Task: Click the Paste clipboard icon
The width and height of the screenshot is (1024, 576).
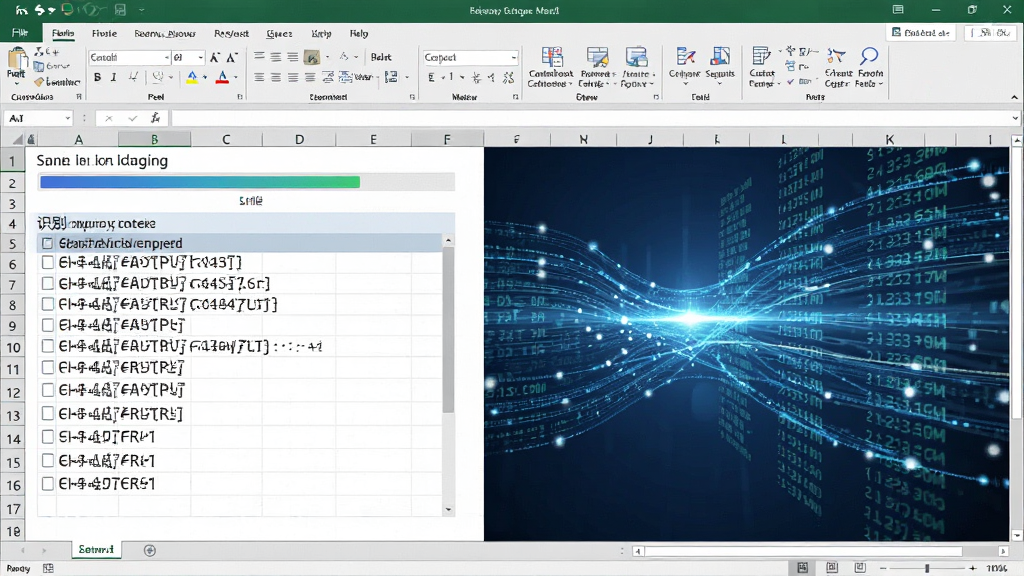Action: (x=16, y=60)
